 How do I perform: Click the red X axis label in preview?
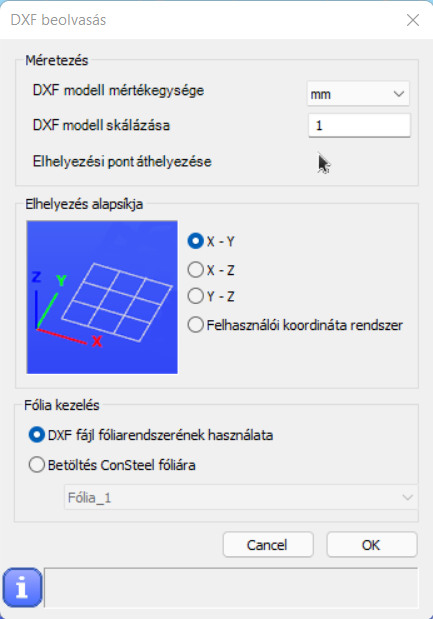coord(97,341)
